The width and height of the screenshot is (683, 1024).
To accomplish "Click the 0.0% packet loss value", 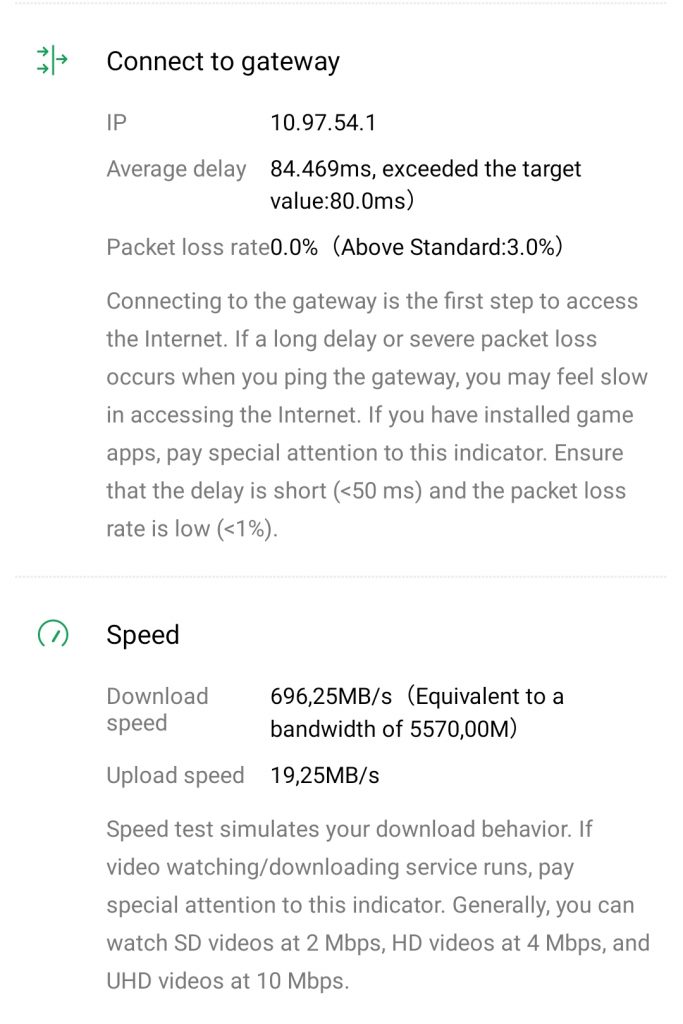I will pos(293,247).
